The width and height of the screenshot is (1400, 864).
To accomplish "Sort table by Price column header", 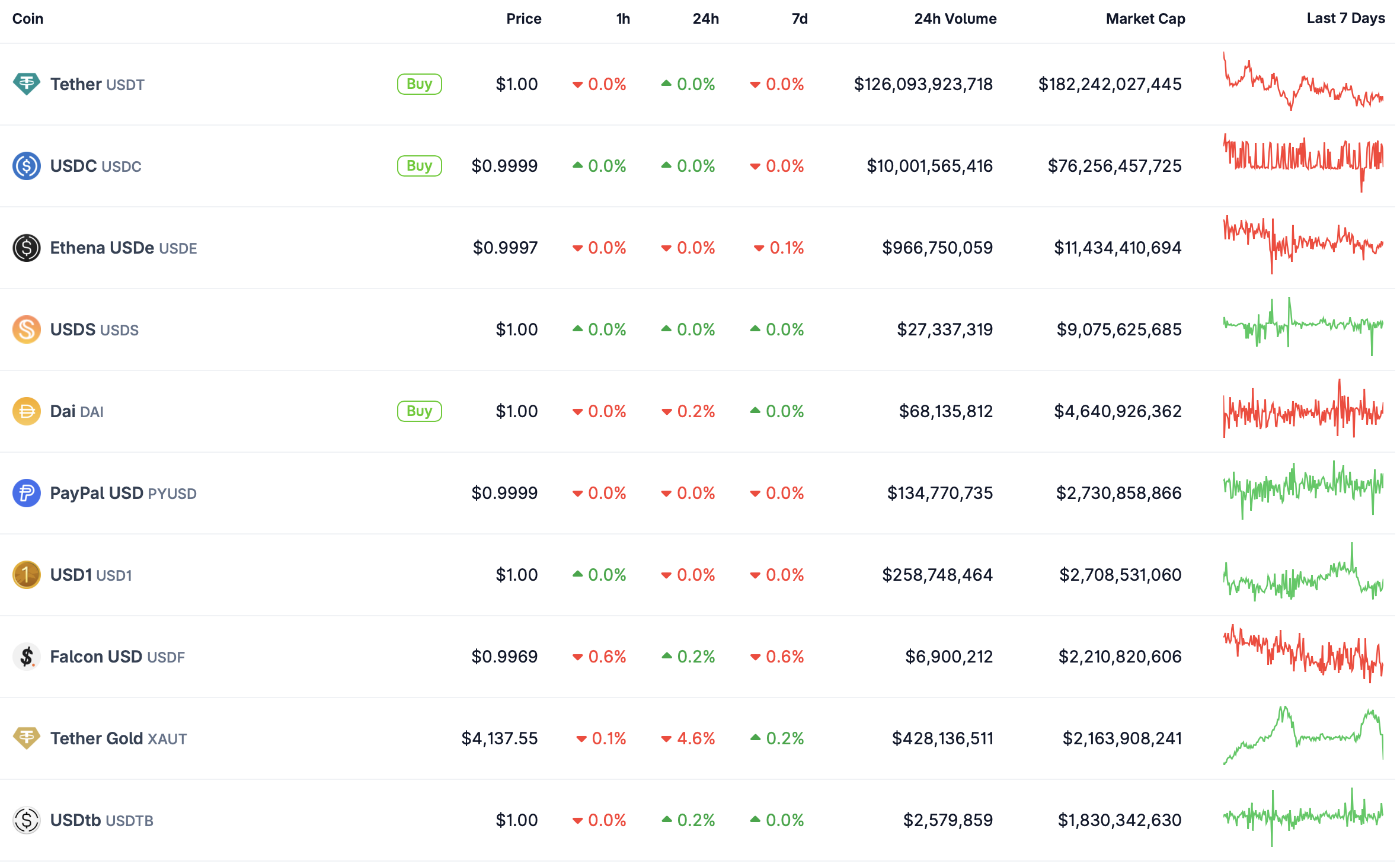I will [x=523, y=19].
